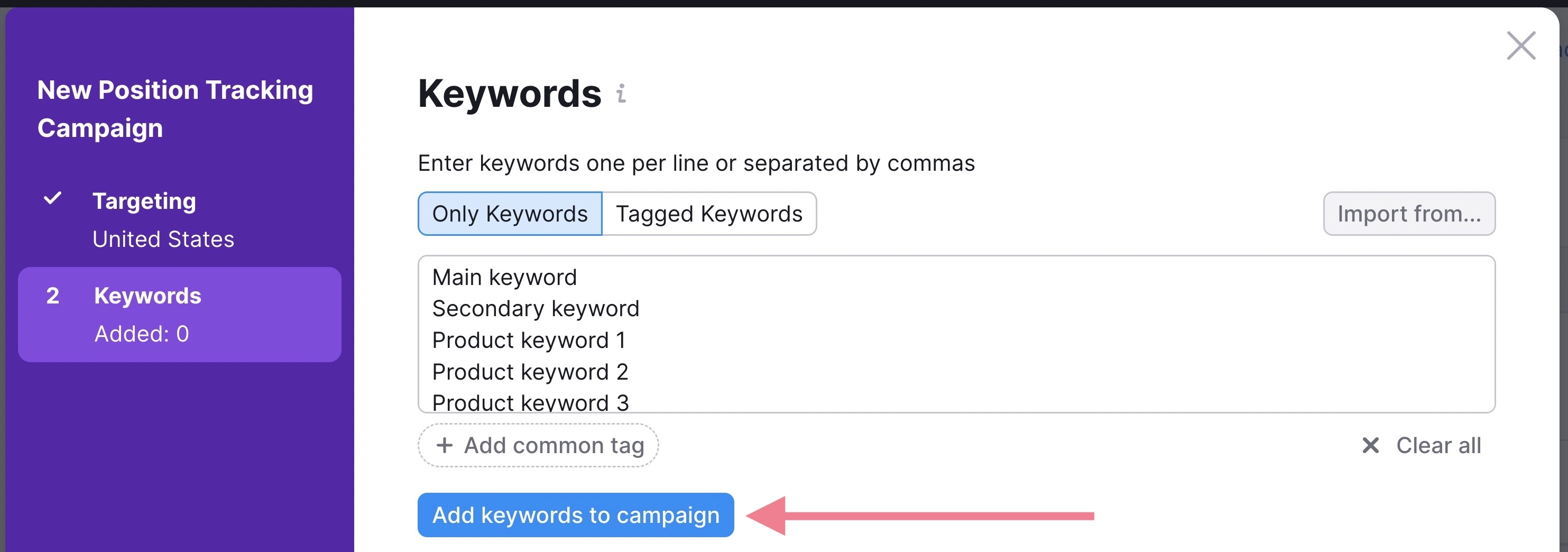Click the X icon beside Clear all
The width and height of the screenshot is (1568, 552).
[x=1371, y=446]
